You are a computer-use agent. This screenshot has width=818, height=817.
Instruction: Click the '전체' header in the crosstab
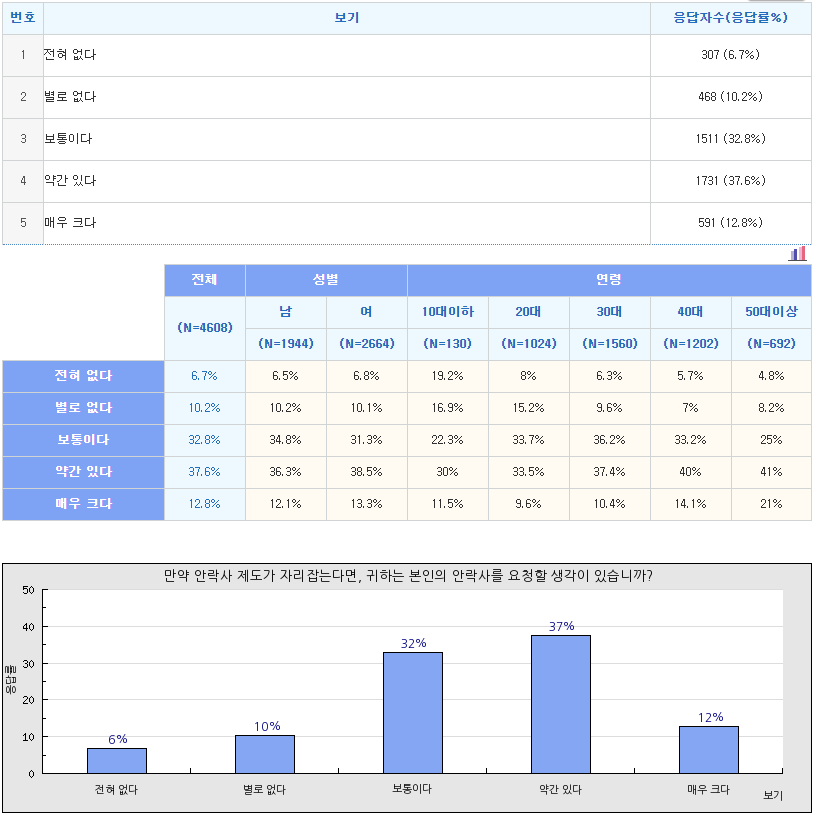click(x=204, y=280)
